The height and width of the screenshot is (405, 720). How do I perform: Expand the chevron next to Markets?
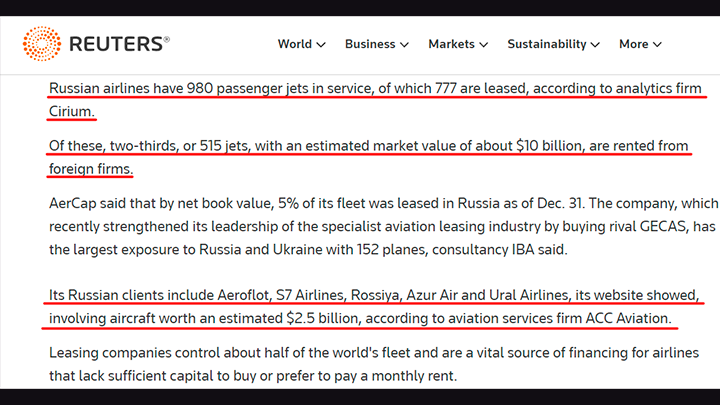pyautogui.click(x=483, y=45)
